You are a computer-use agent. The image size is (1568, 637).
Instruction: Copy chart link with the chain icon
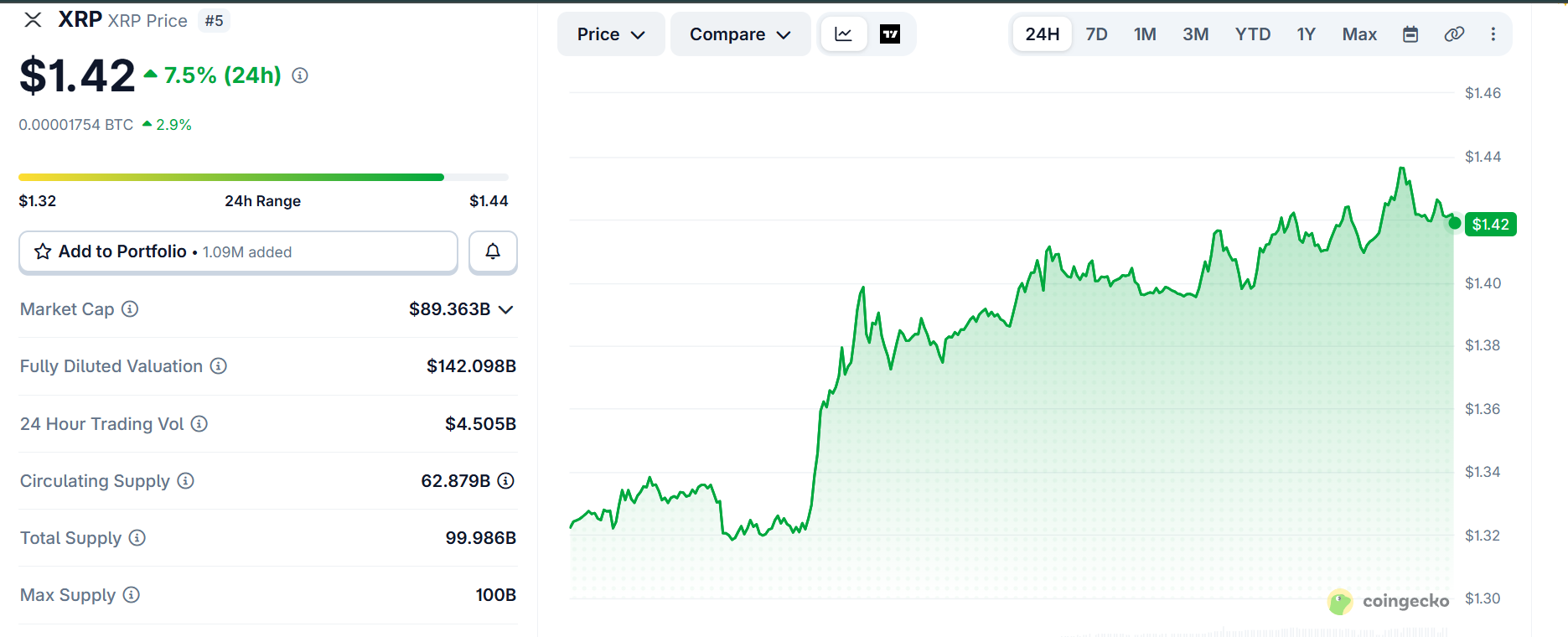click(1454, 34)
